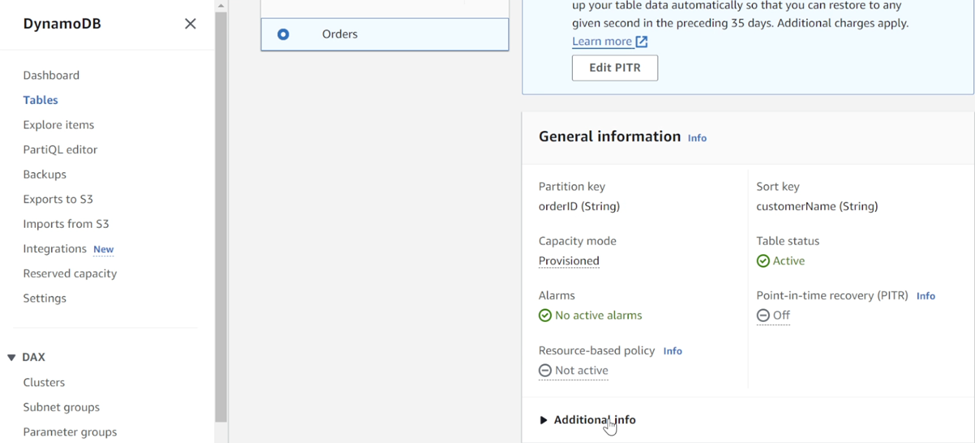The width and height of the screenshot is (975, 443).
Task: Click the external link icon after Learn more
Action: click(641, 42)
